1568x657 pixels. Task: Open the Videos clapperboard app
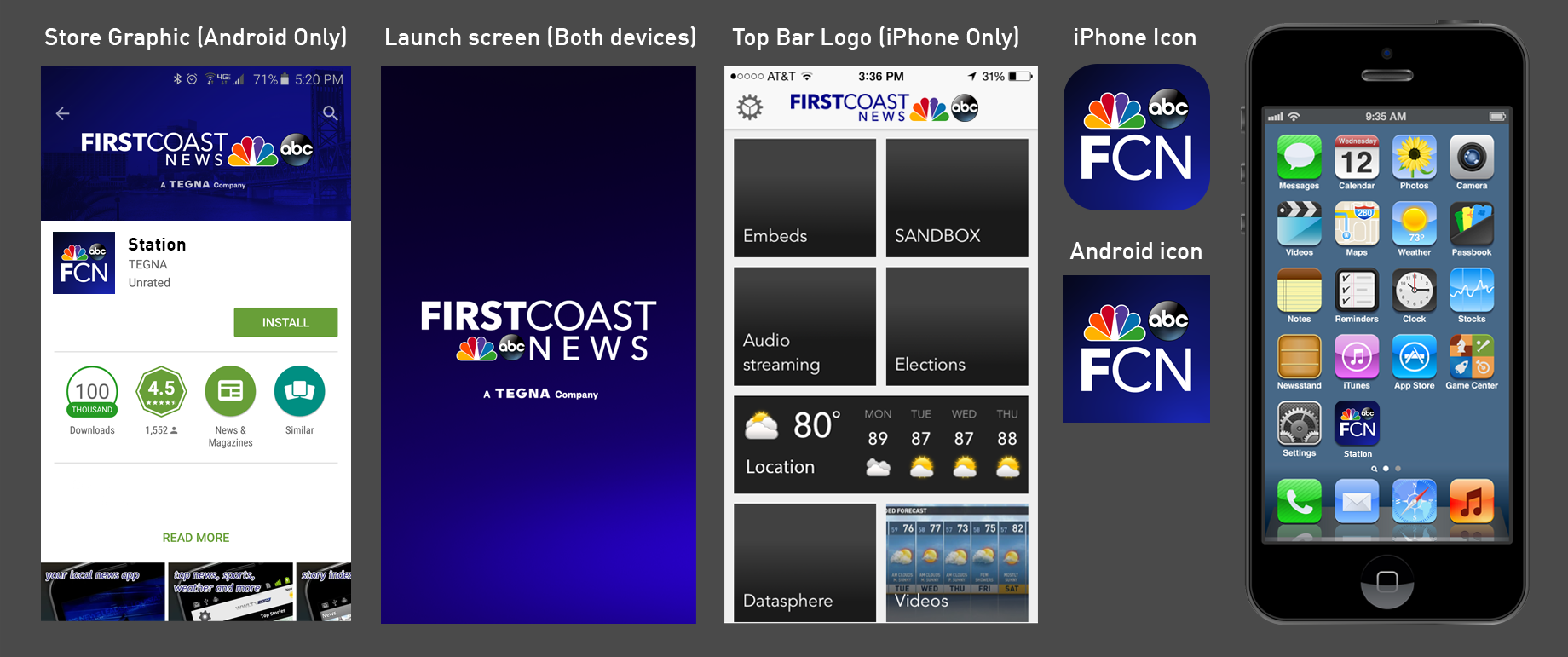point(1299,223)
